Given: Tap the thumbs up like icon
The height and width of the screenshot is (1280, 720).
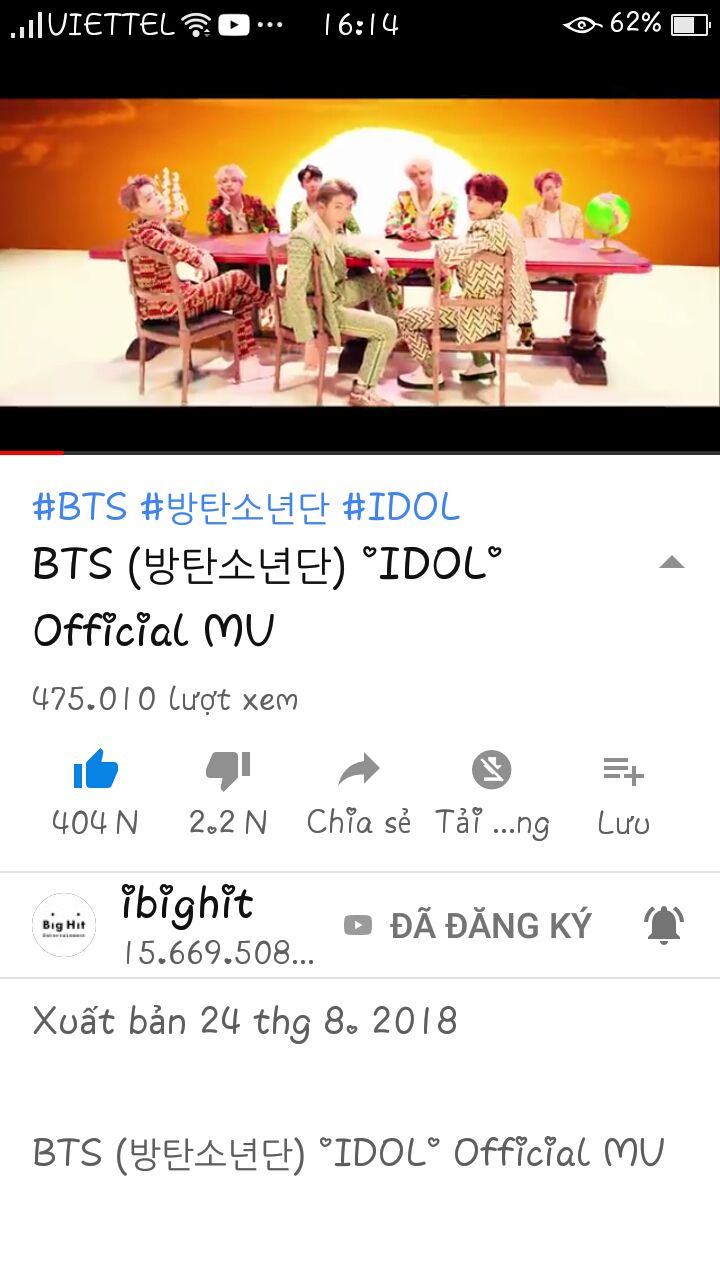Looking at the screenshot, I should pyautogui.click(x=96, y=770).
